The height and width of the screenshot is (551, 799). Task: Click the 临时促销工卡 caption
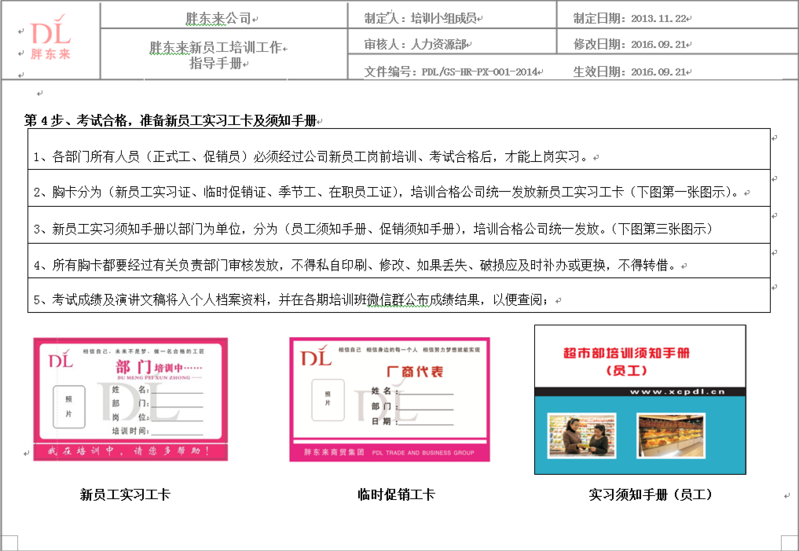click(396, 494)
